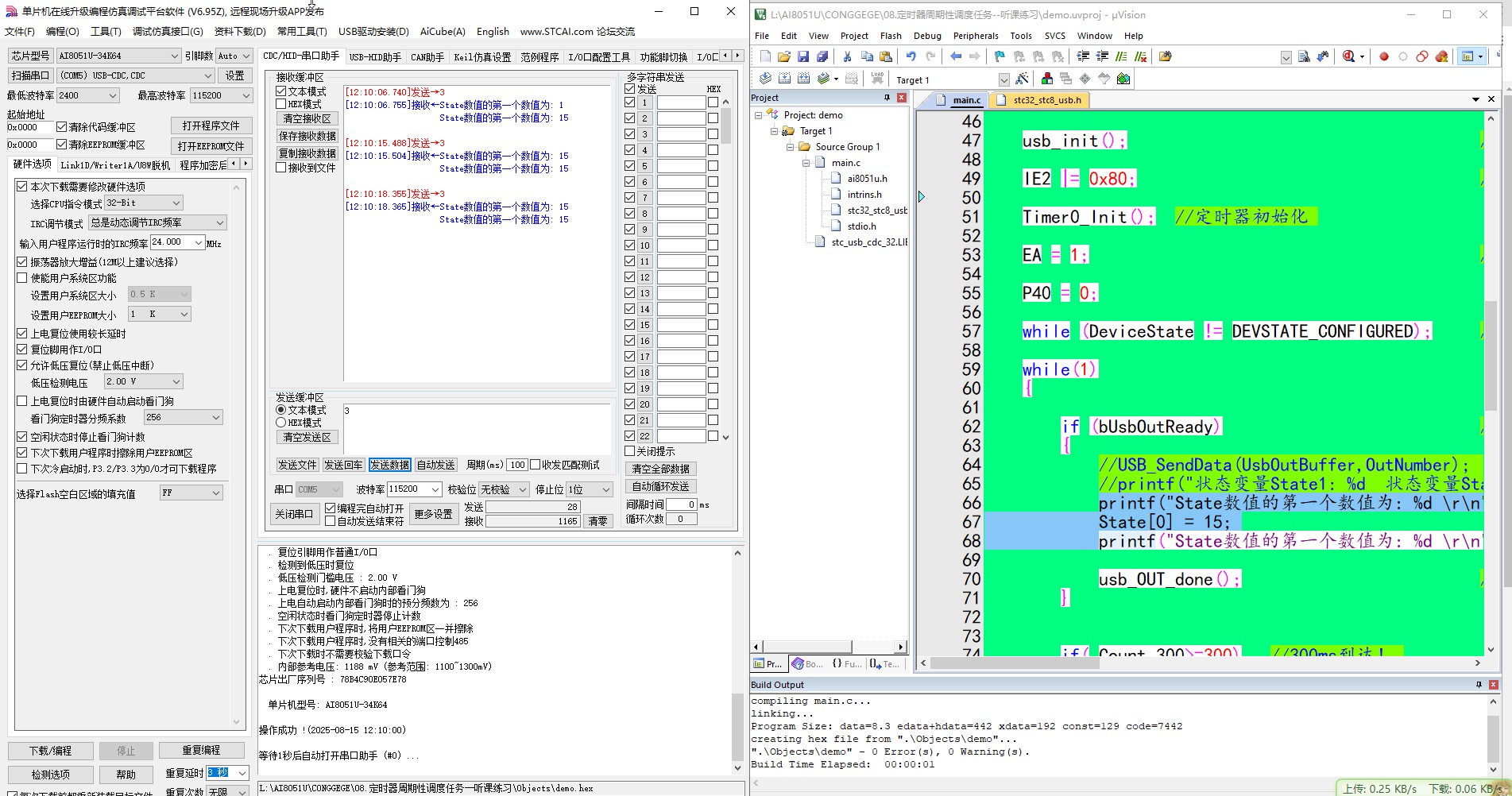This screenshot has width=1512, height=796.
Task: Click the Copy icon in µVision toolbar
Action: point(867,56)
